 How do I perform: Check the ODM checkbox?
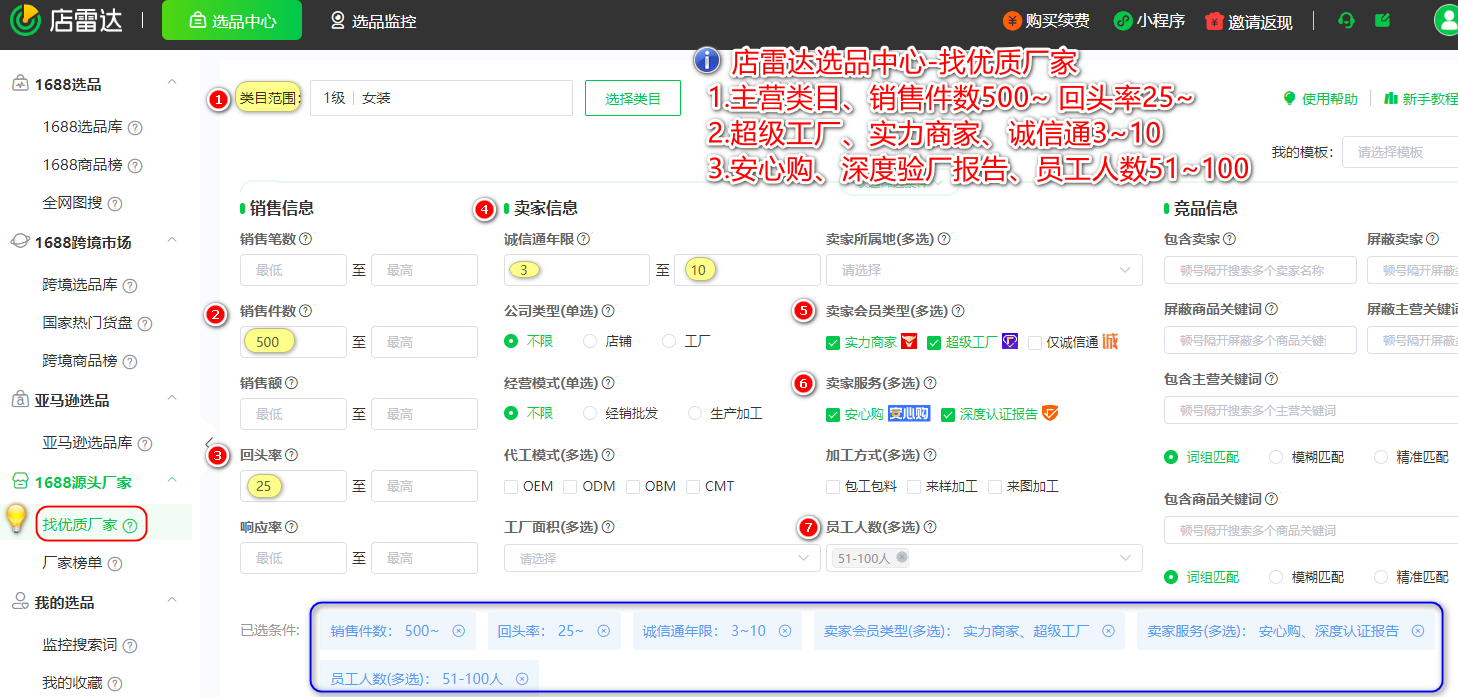[570, 487]
